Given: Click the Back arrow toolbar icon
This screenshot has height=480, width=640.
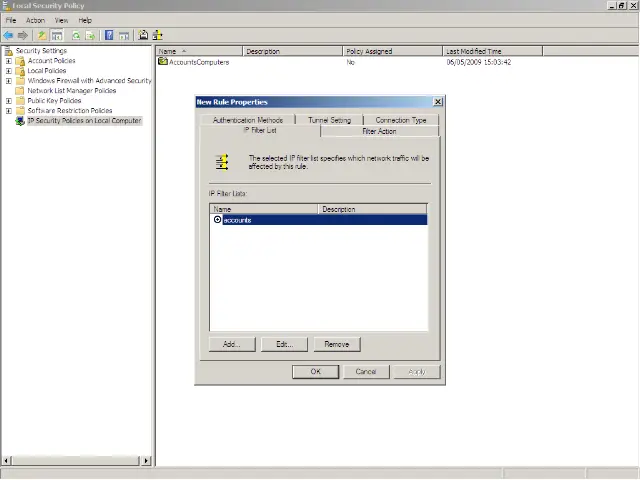Looking at the screenshot, I should click(x=9, y=35).
